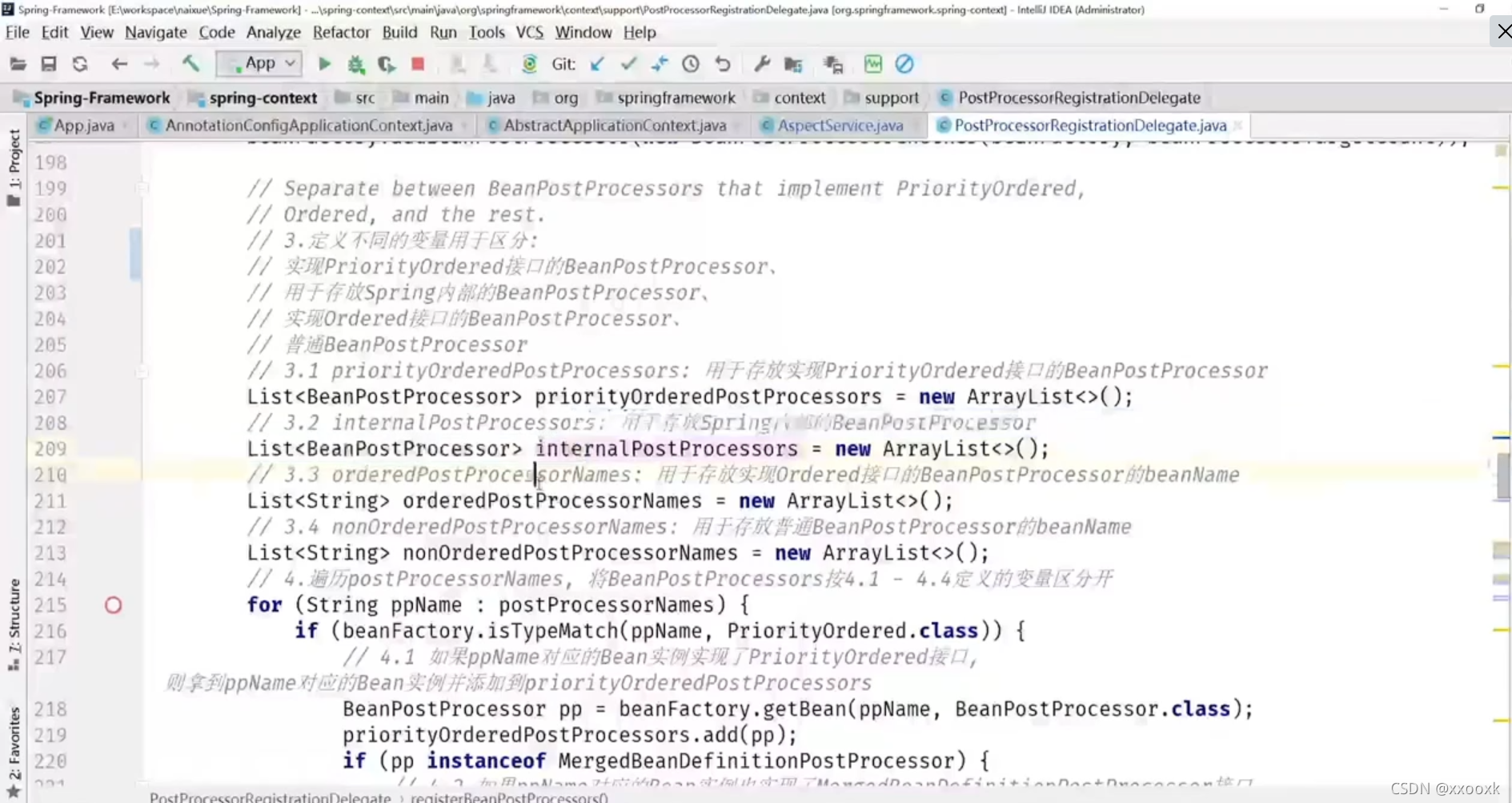
Task: Click the search everywhere style toolbar icon
Action: point(833,64)
